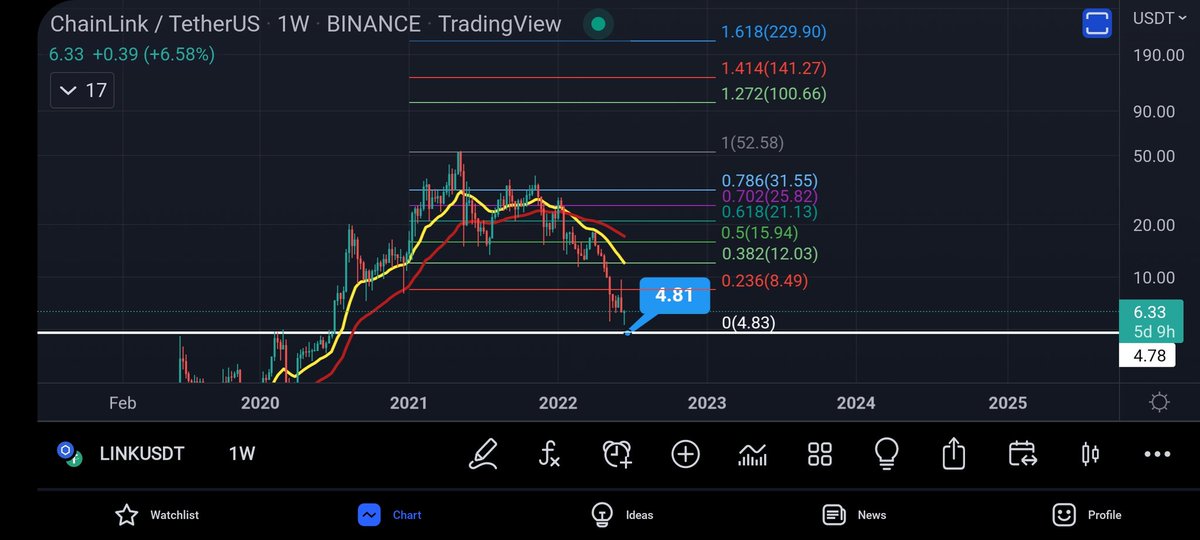Open the ideas lightbulb toolbar icon
This screenshot has height=540, width=1200.
[x=887, y=454]
